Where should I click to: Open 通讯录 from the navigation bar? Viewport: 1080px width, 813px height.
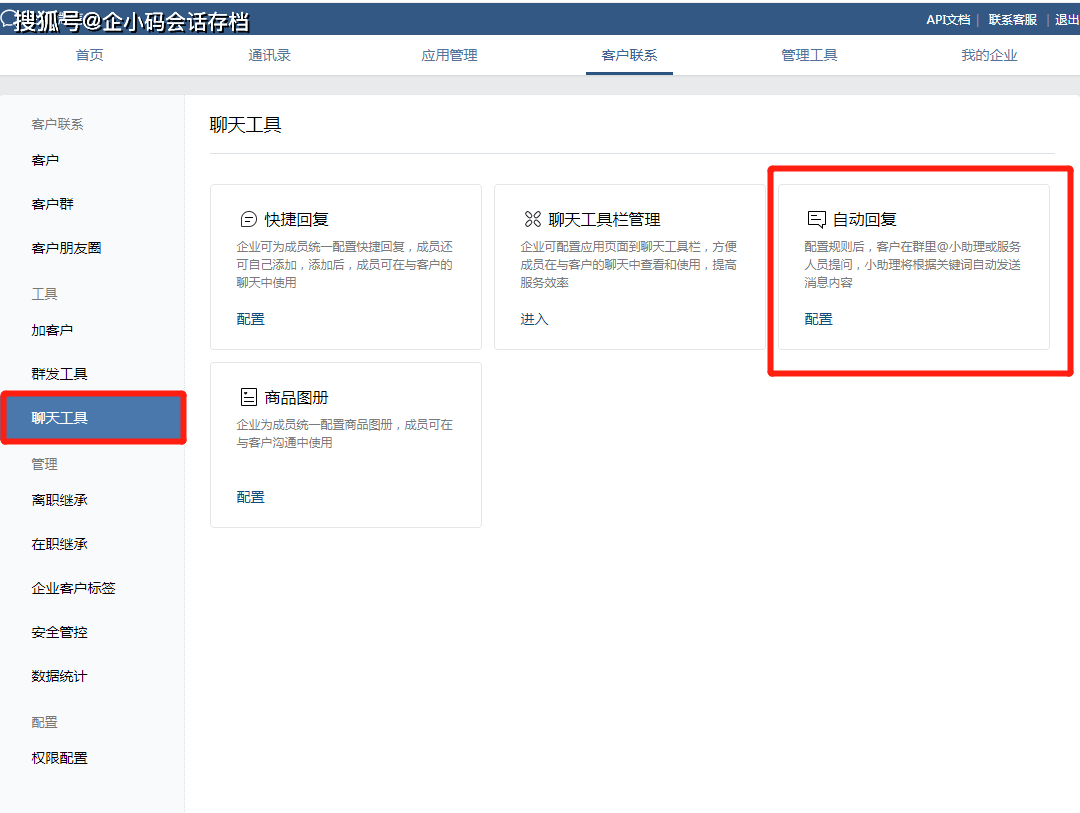pyautogui.click(x=269, y=55)
